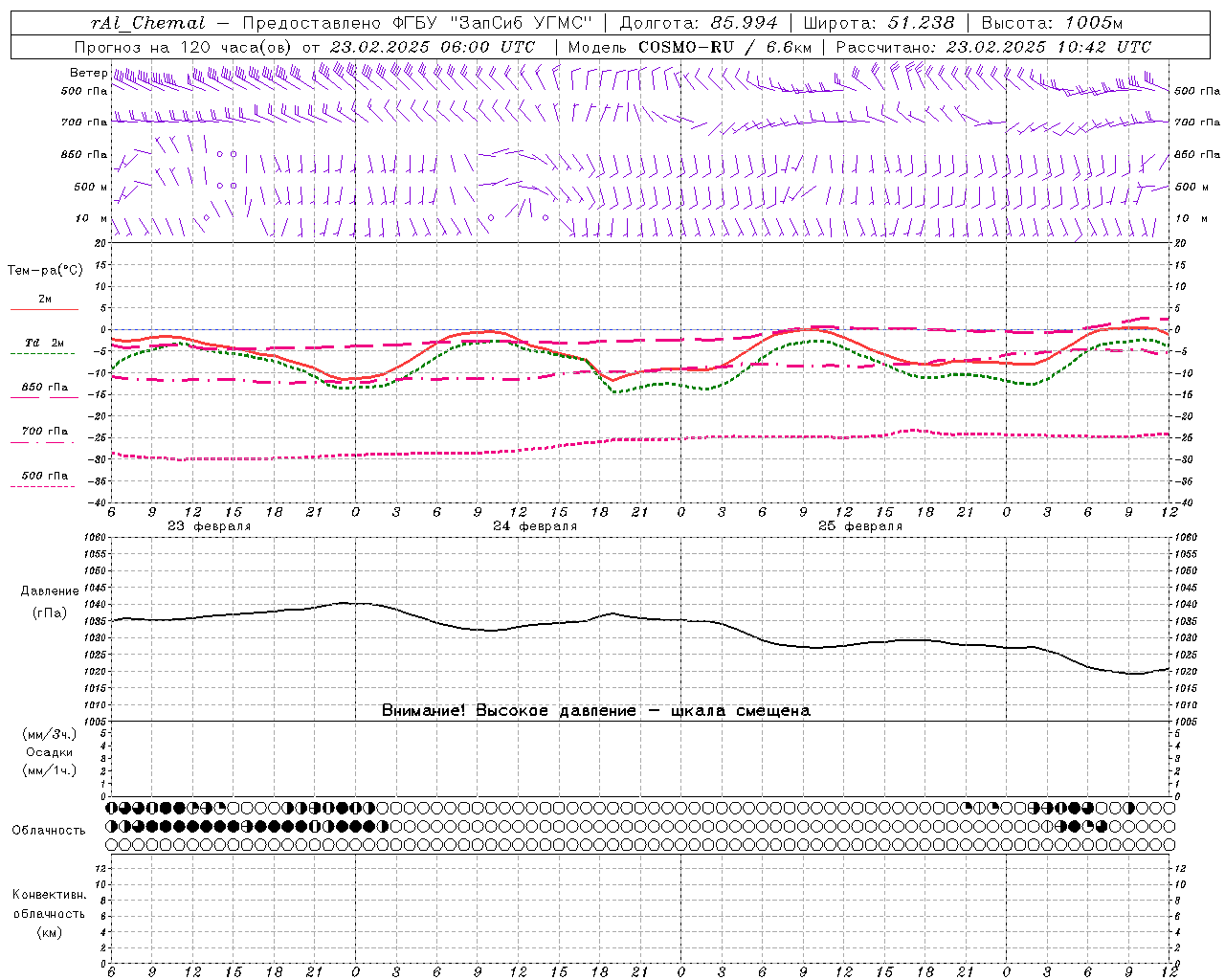This screenshot has height=980, width=1225.
Task: Select the left 500 м wind level label
Action: coord(91,188)
